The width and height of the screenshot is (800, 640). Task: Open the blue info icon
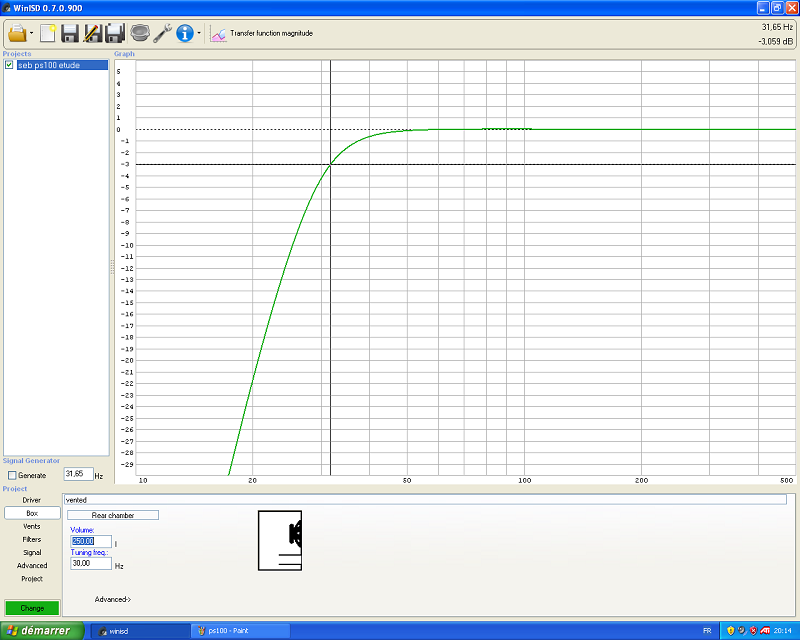pos(185,33)
